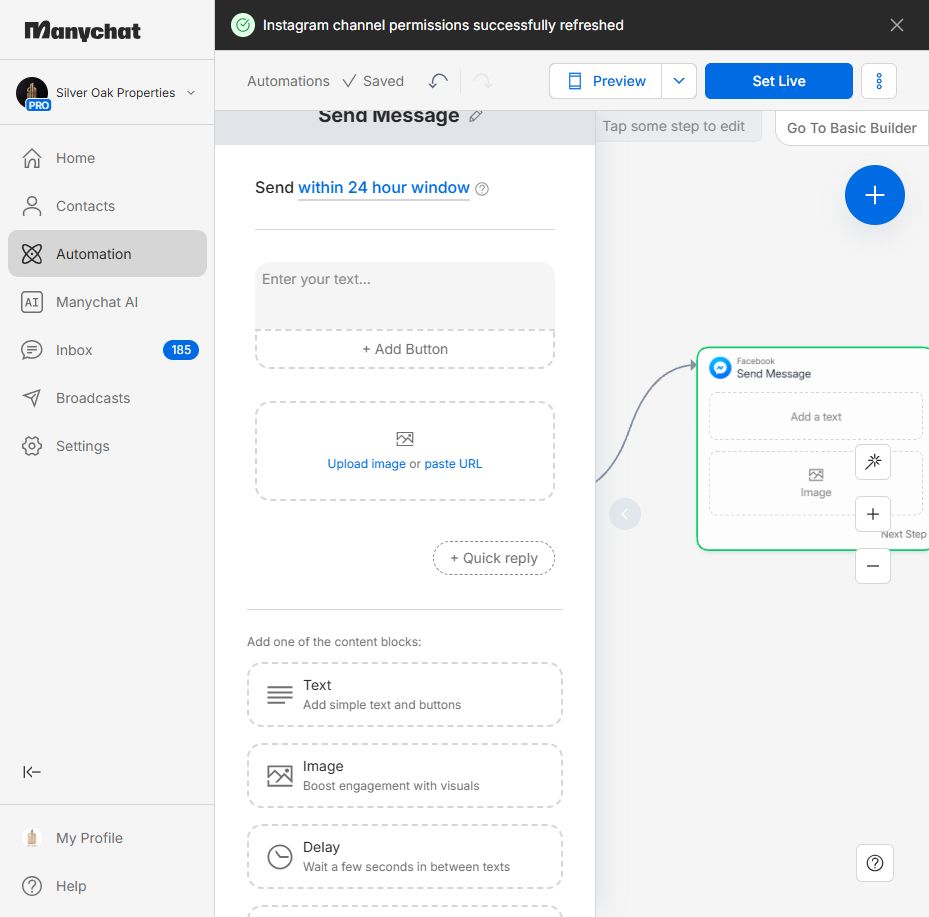The width and height of the screenshot is (929, 917).
Task: Click the Send Message node title
Action: pyautogui.click(x=774, y=374)
